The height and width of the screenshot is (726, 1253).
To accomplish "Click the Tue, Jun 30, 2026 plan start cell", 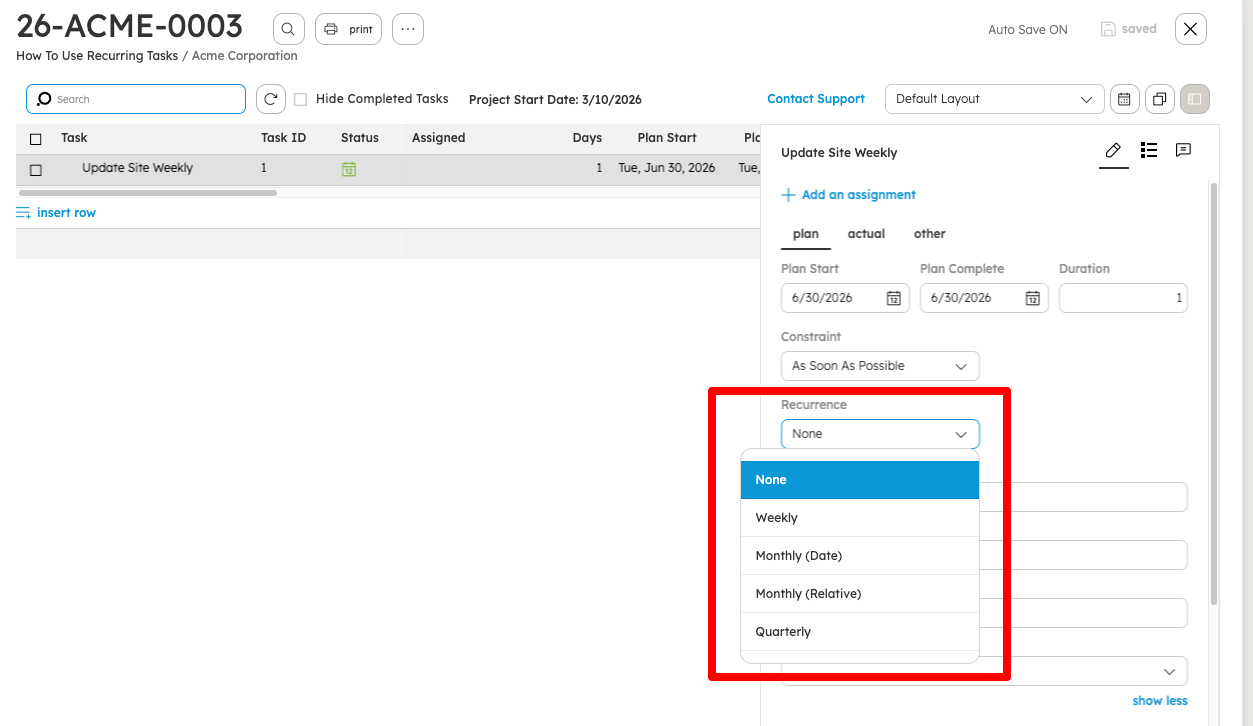I will click(x=667, y=168).
